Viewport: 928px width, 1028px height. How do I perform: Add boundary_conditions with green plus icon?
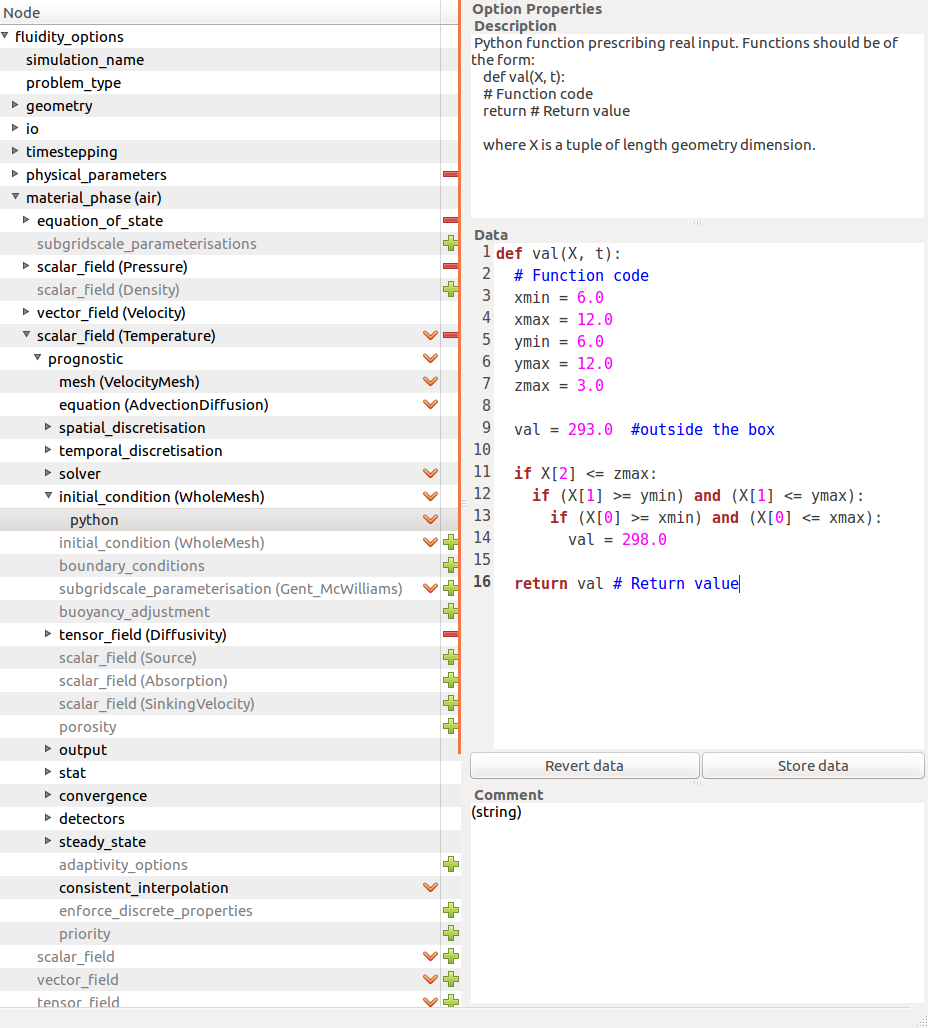pos(451,565)
